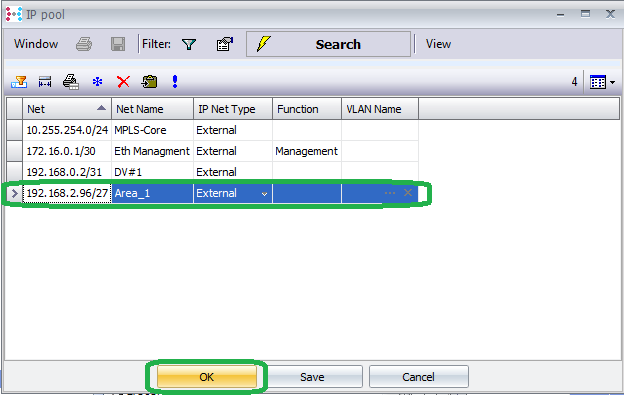Click the funnel filter icon

(x=189, y=44)
